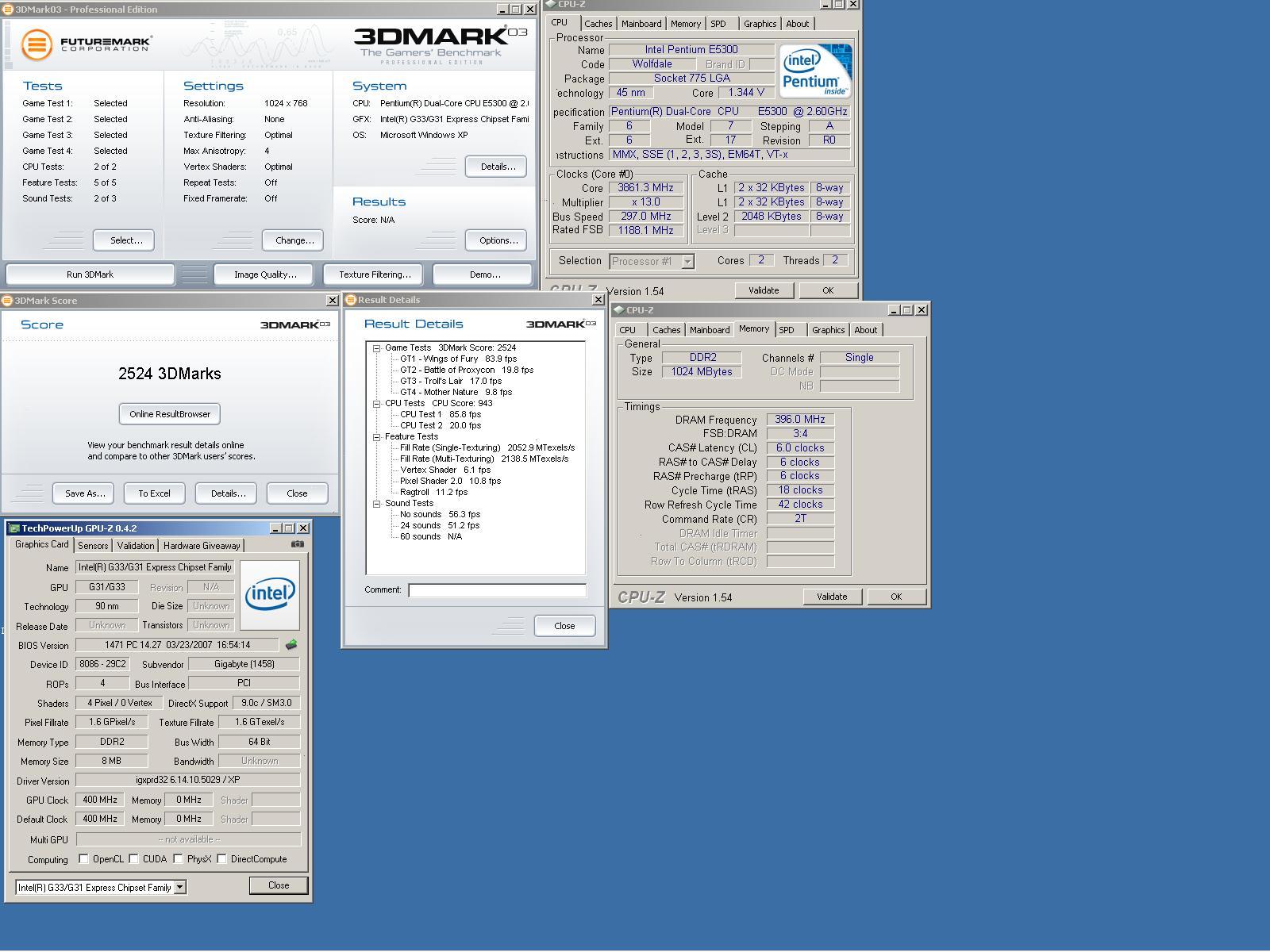Click the Intel Pentium inside logo in CPU-Z
1270x952 pixels.
coord(816,71)
